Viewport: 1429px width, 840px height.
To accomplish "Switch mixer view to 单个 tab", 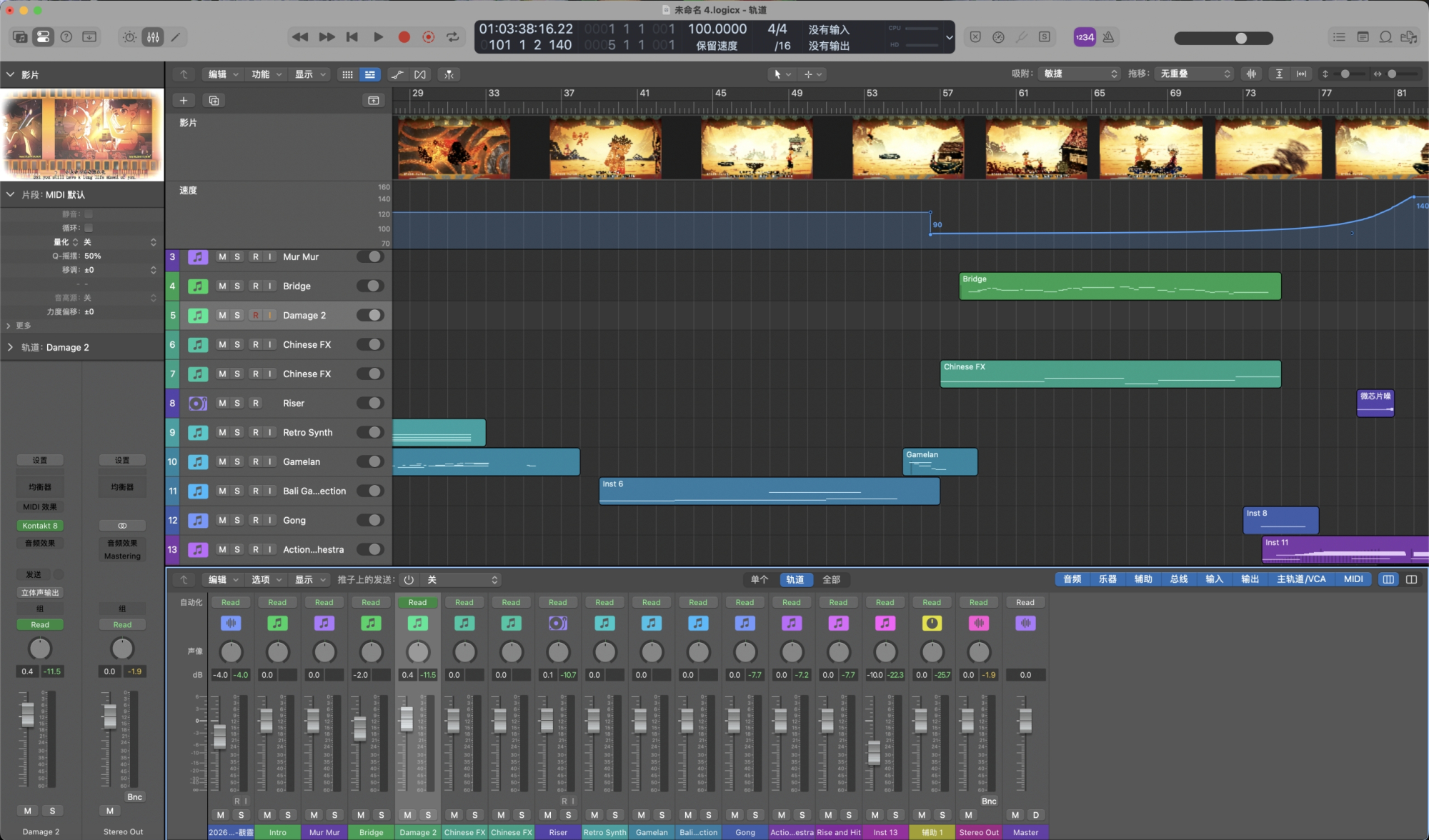I will [760, 580].
